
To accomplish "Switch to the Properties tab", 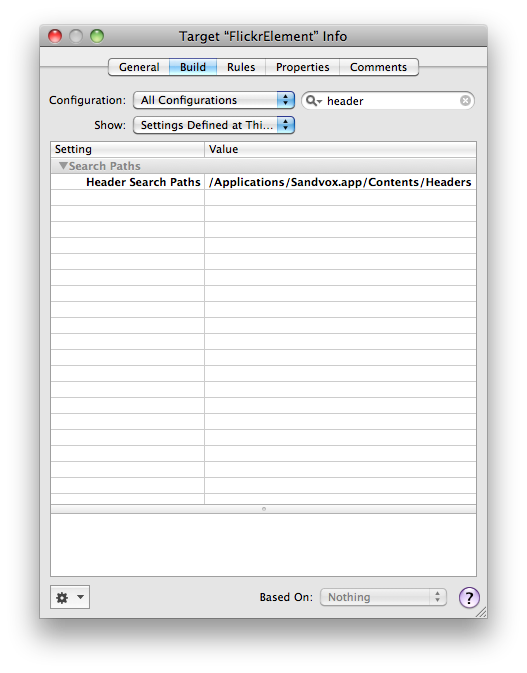I will tap(303, 67).
